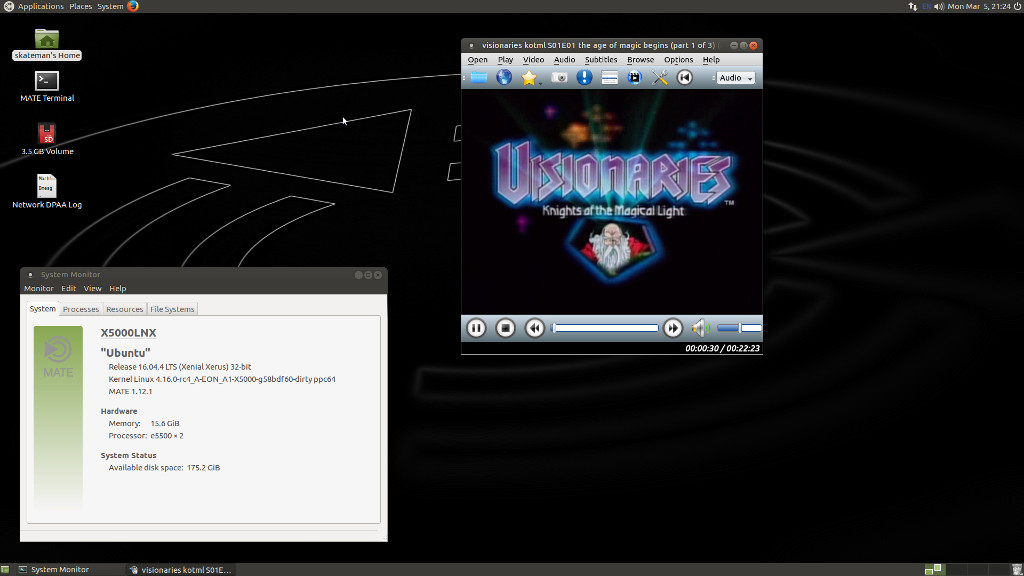Open the EN keyboard layout indicator

pyautogui.click(x=926, y=6)
